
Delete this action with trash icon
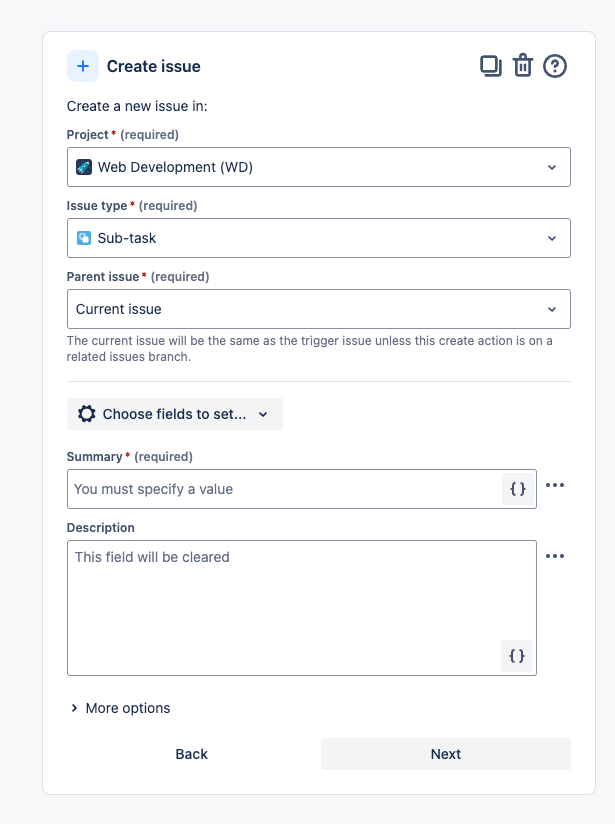[522, 66]
